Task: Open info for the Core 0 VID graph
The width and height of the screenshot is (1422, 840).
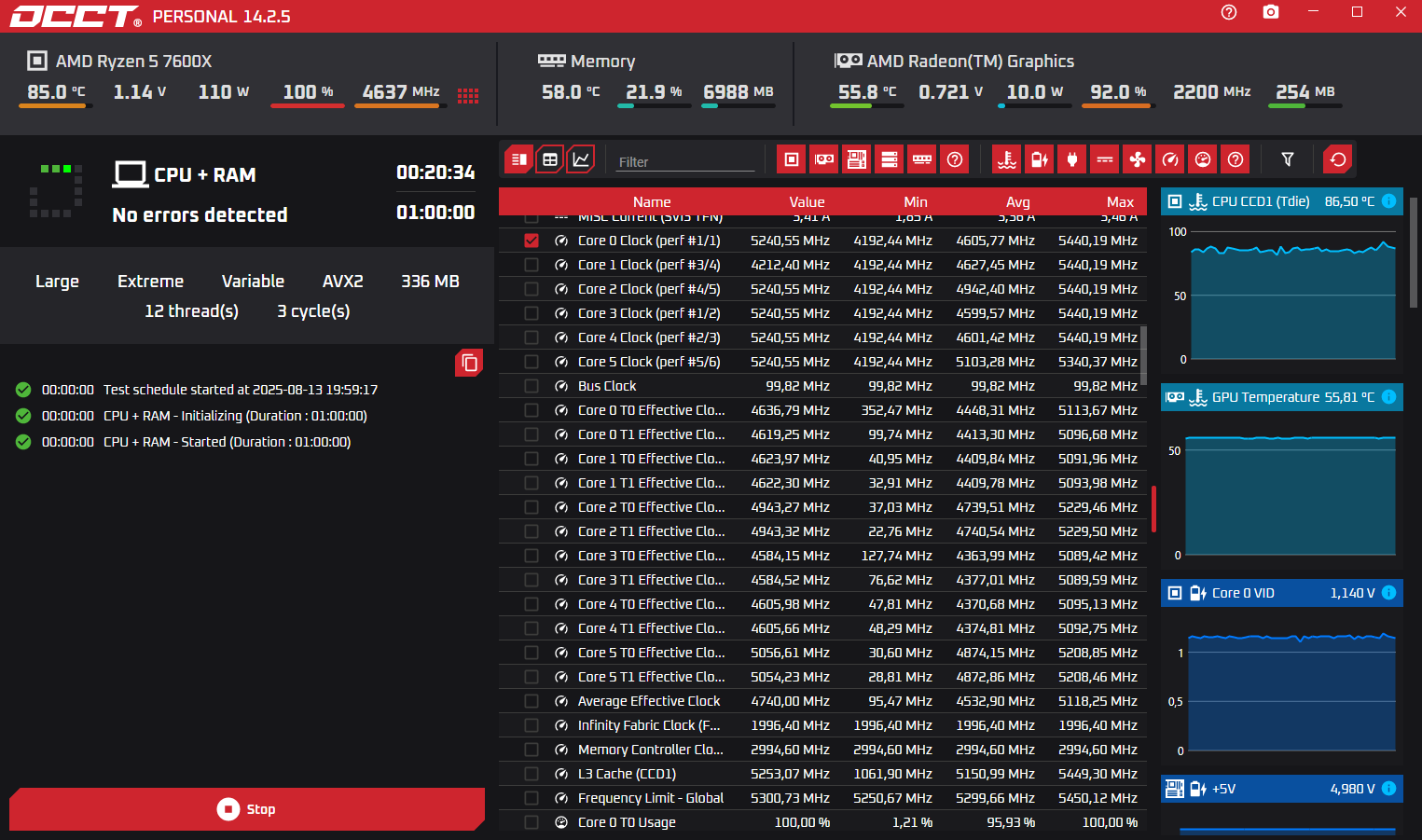Action: pos(1388,592)
